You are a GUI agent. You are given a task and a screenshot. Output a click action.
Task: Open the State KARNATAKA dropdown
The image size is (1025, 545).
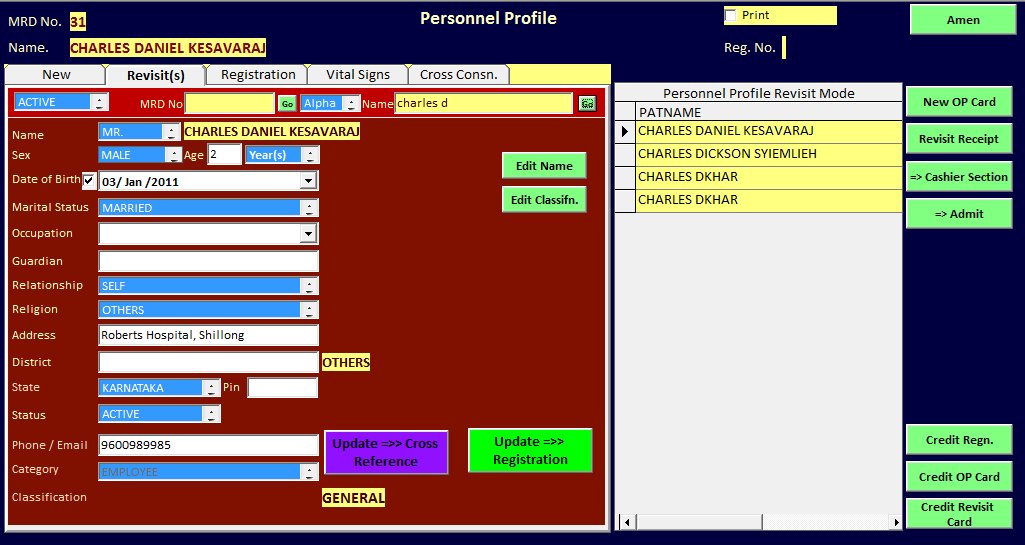pyautogui.click(x=159, y=388)
